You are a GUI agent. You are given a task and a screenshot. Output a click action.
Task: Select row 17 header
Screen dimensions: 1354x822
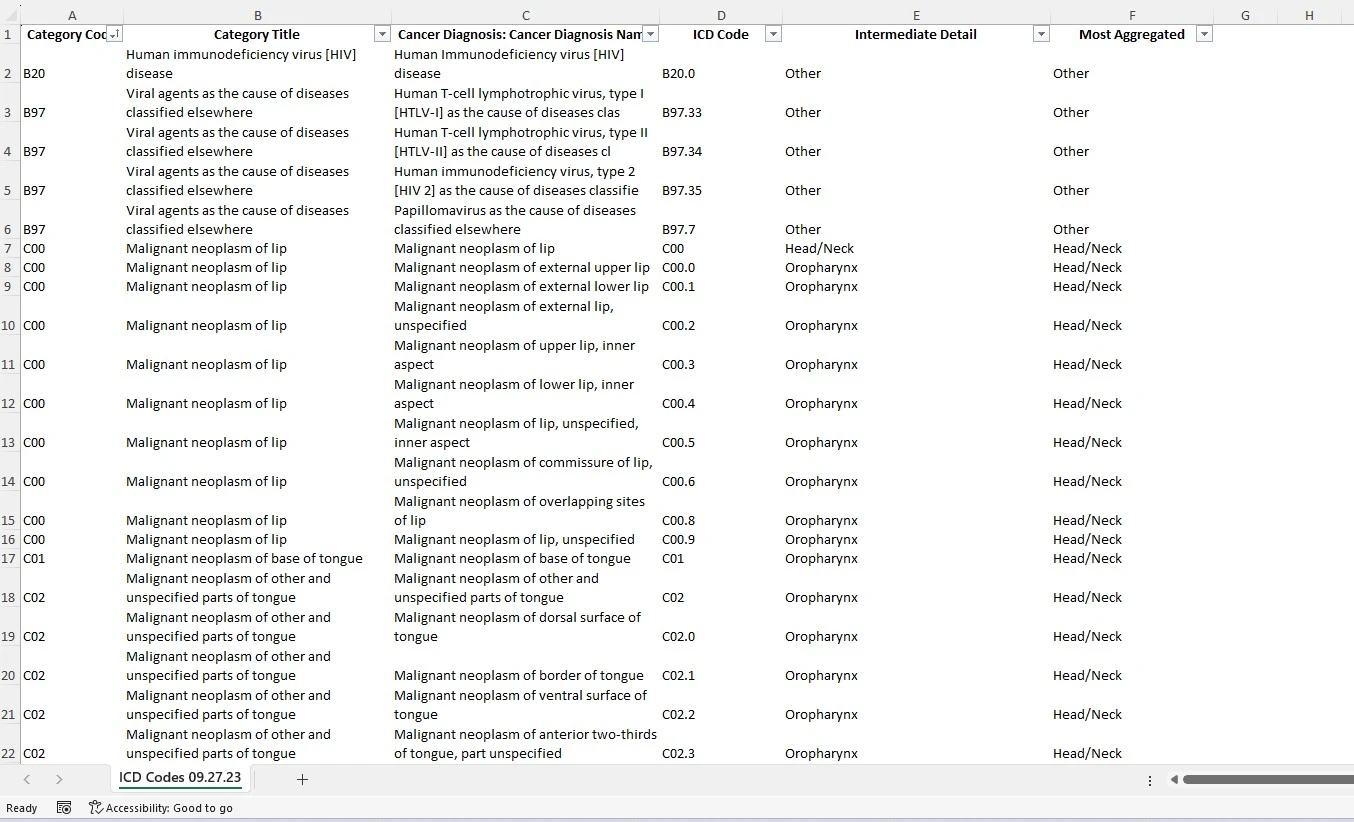pos(9,558)
